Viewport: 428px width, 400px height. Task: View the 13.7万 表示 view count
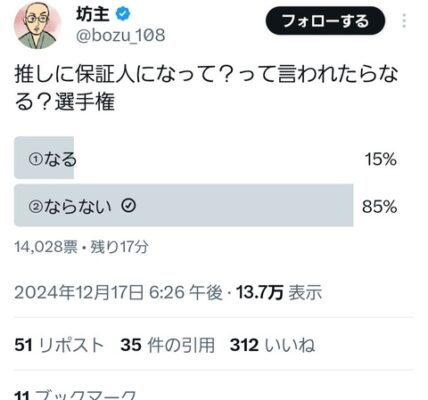[x=279, y=292]
